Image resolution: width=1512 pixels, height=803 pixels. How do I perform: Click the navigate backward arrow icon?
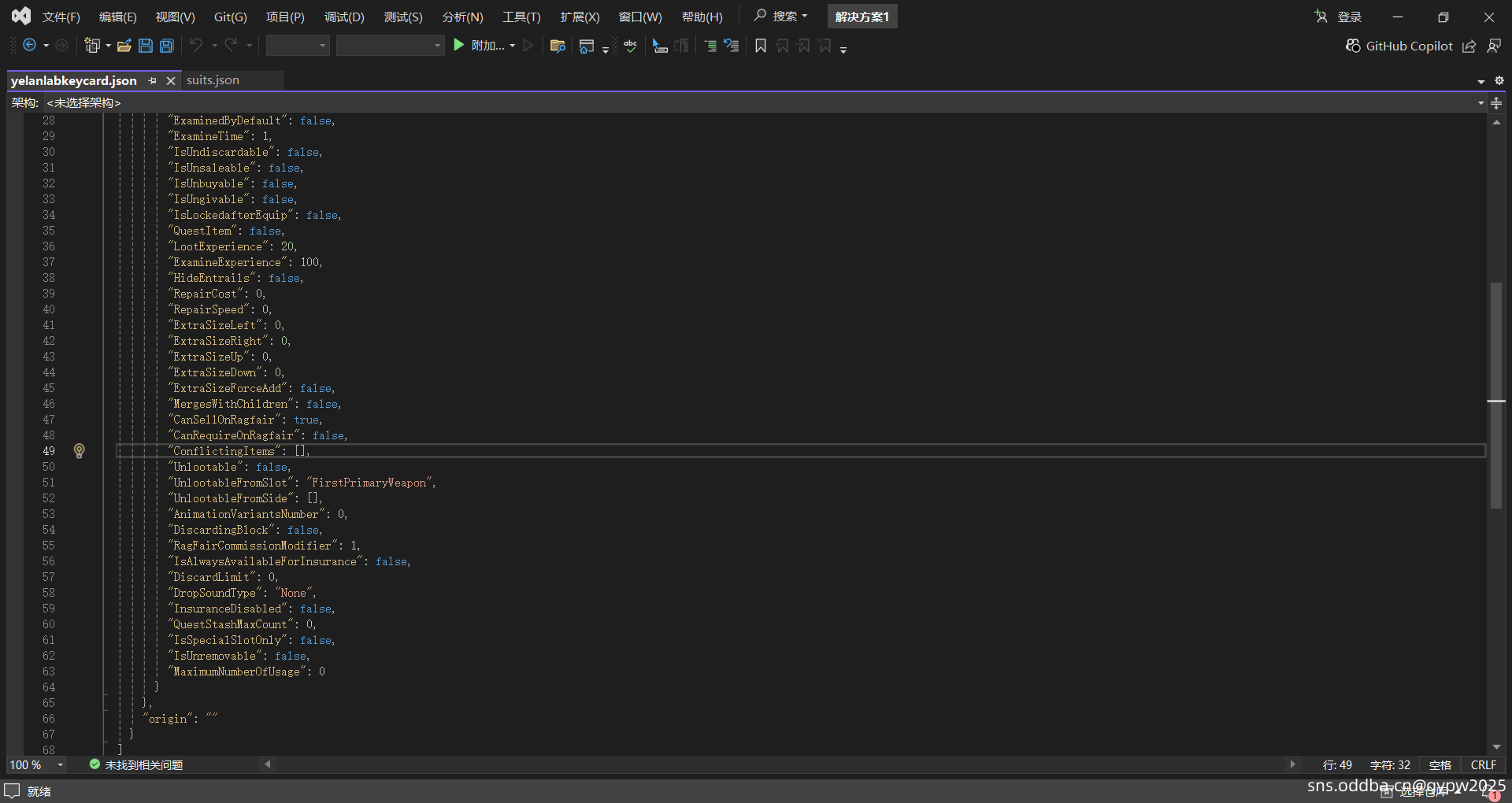click(x=29, y=46)
